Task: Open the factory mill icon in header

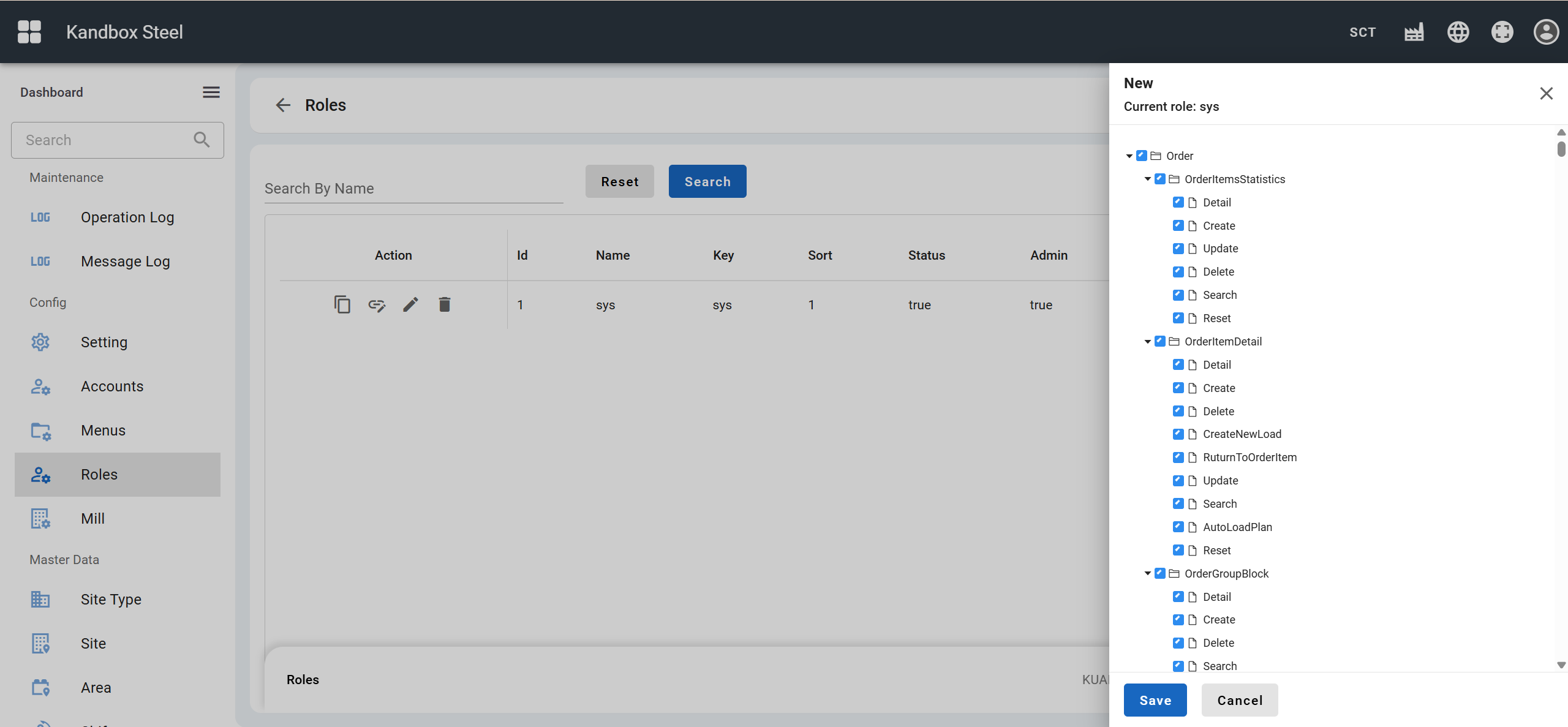Action: pos(1414,32)
